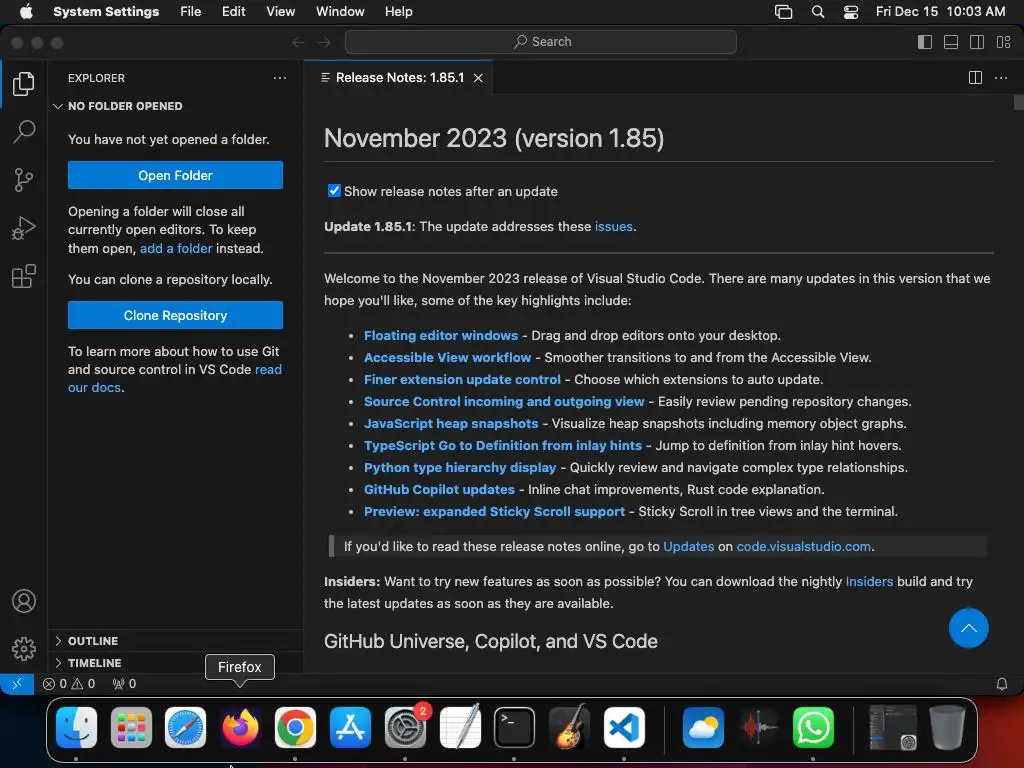Go forward with the navigation arrow
The height and width of the screenshot is (768, 1024).
tap(325, 42)
